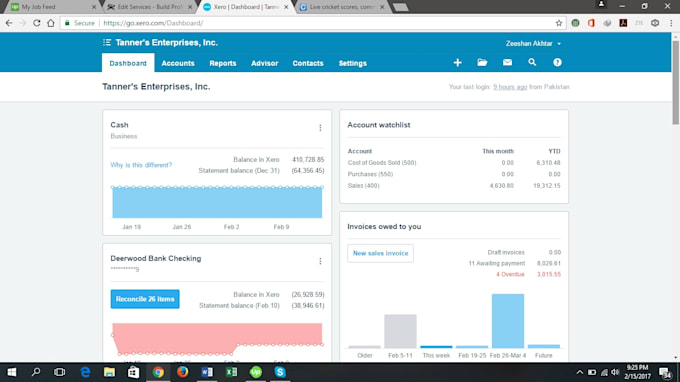Click the volume icon in system tray

point(615,372)
